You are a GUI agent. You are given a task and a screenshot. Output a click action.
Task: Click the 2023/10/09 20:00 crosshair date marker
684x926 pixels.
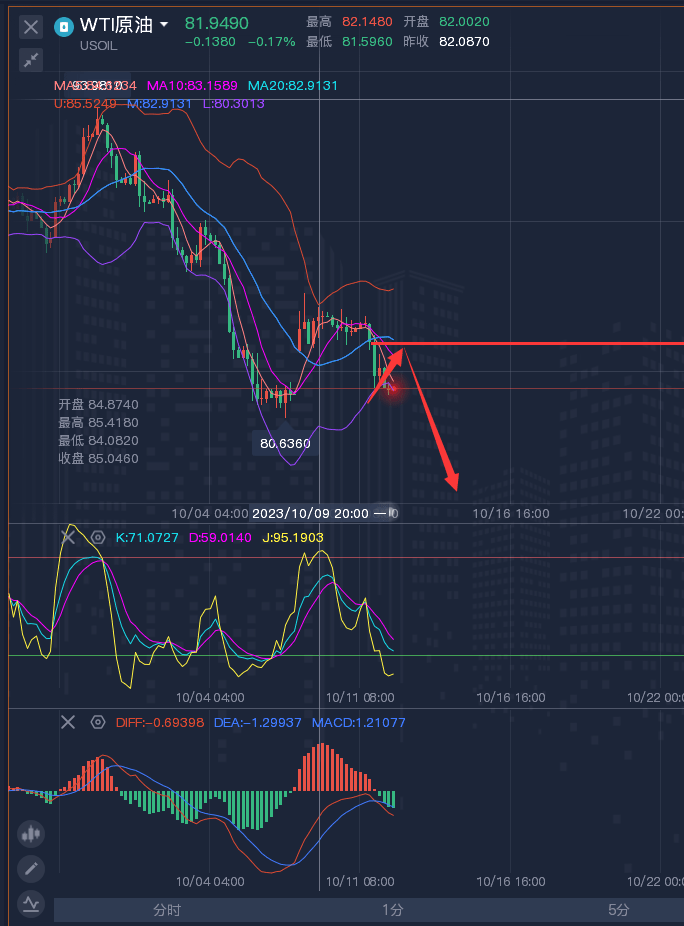click(x=311, y=512)
